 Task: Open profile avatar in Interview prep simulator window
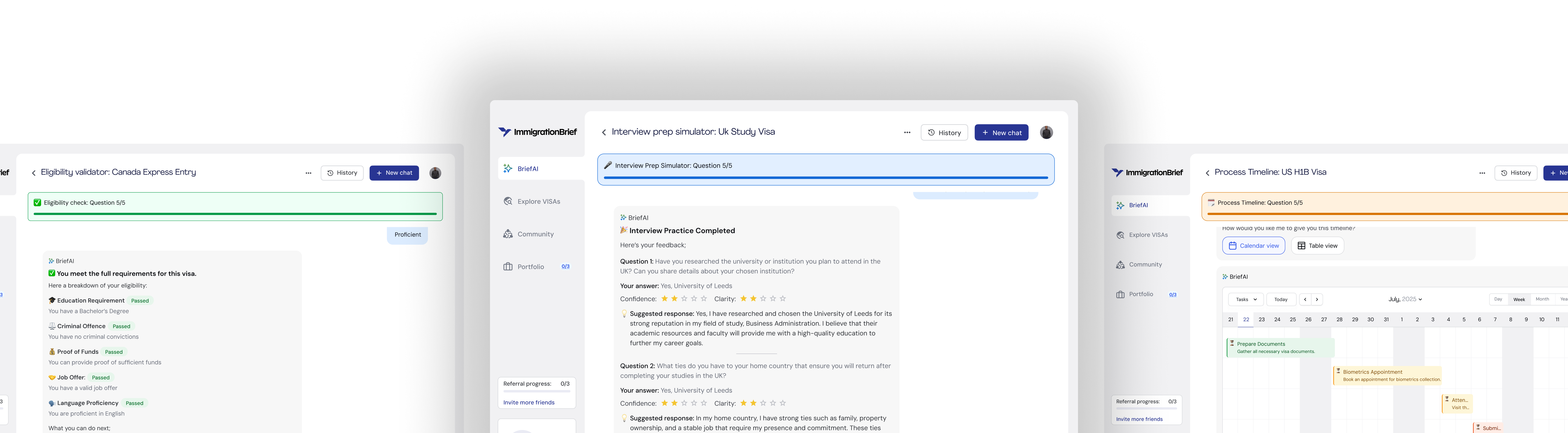coord(1046,133)
